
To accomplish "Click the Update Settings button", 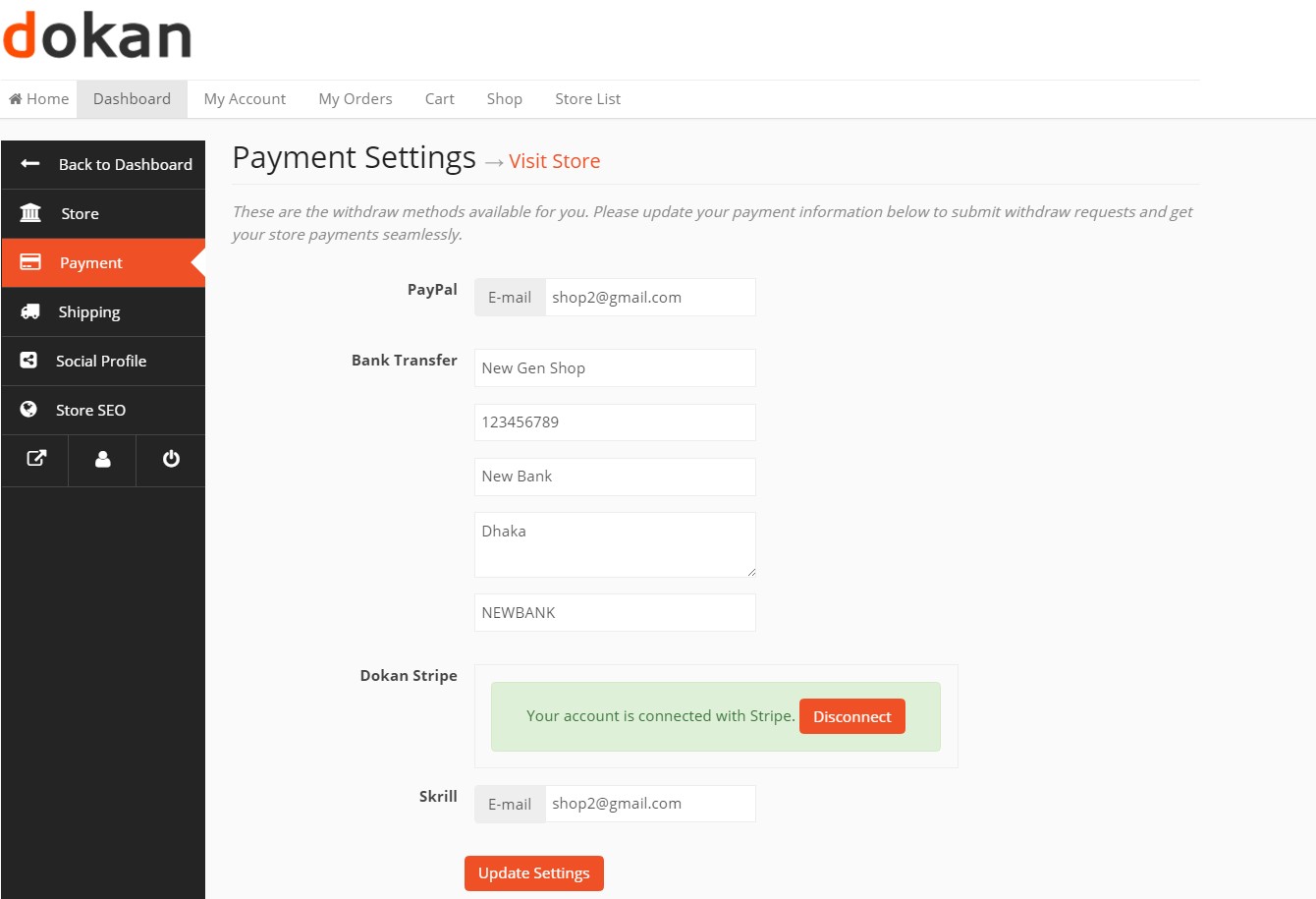I will (x=534, y=873).
